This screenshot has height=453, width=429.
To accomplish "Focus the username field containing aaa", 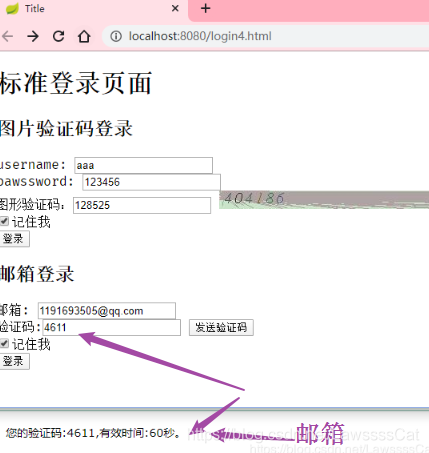I will (x=143, y=165).
